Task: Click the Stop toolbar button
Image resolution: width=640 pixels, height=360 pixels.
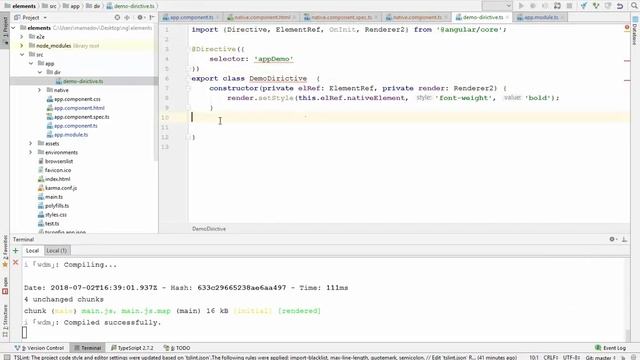Action: click(569, 6)
